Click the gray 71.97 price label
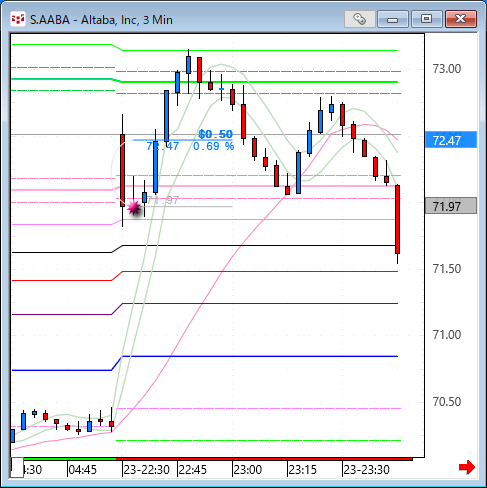Screen dimensions: 487x488 pos(451,206)
